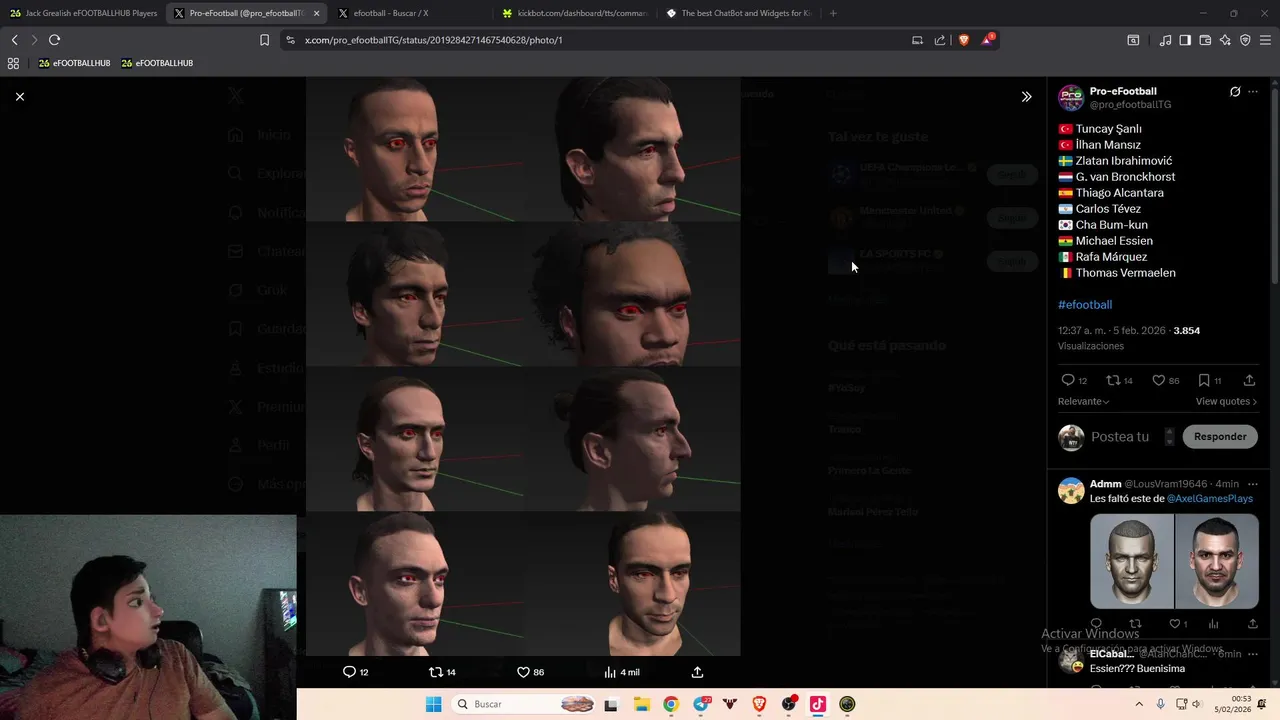
Task: Click the share icon below the photo
Action: pos(697,672)
